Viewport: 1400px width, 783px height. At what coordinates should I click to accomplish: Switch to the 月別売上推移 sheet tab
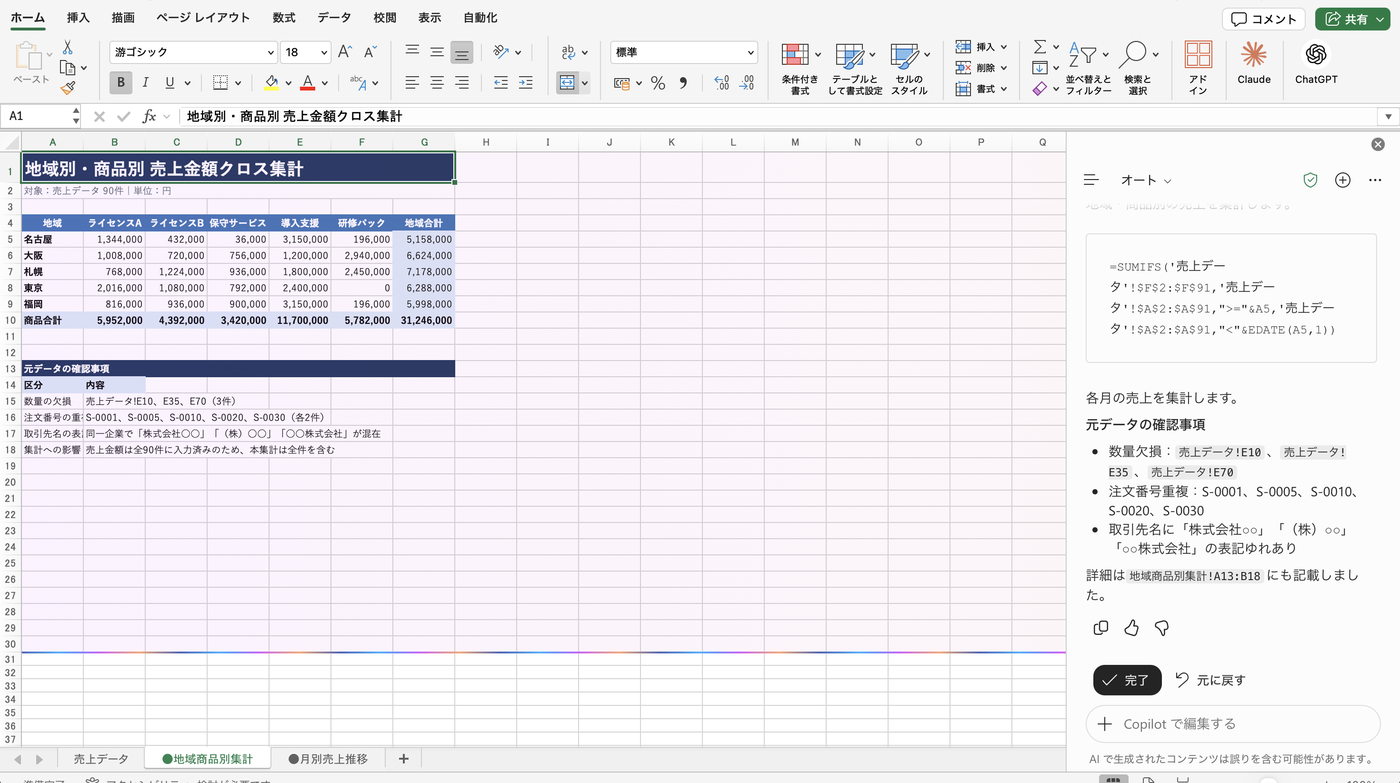click(328, 759)
